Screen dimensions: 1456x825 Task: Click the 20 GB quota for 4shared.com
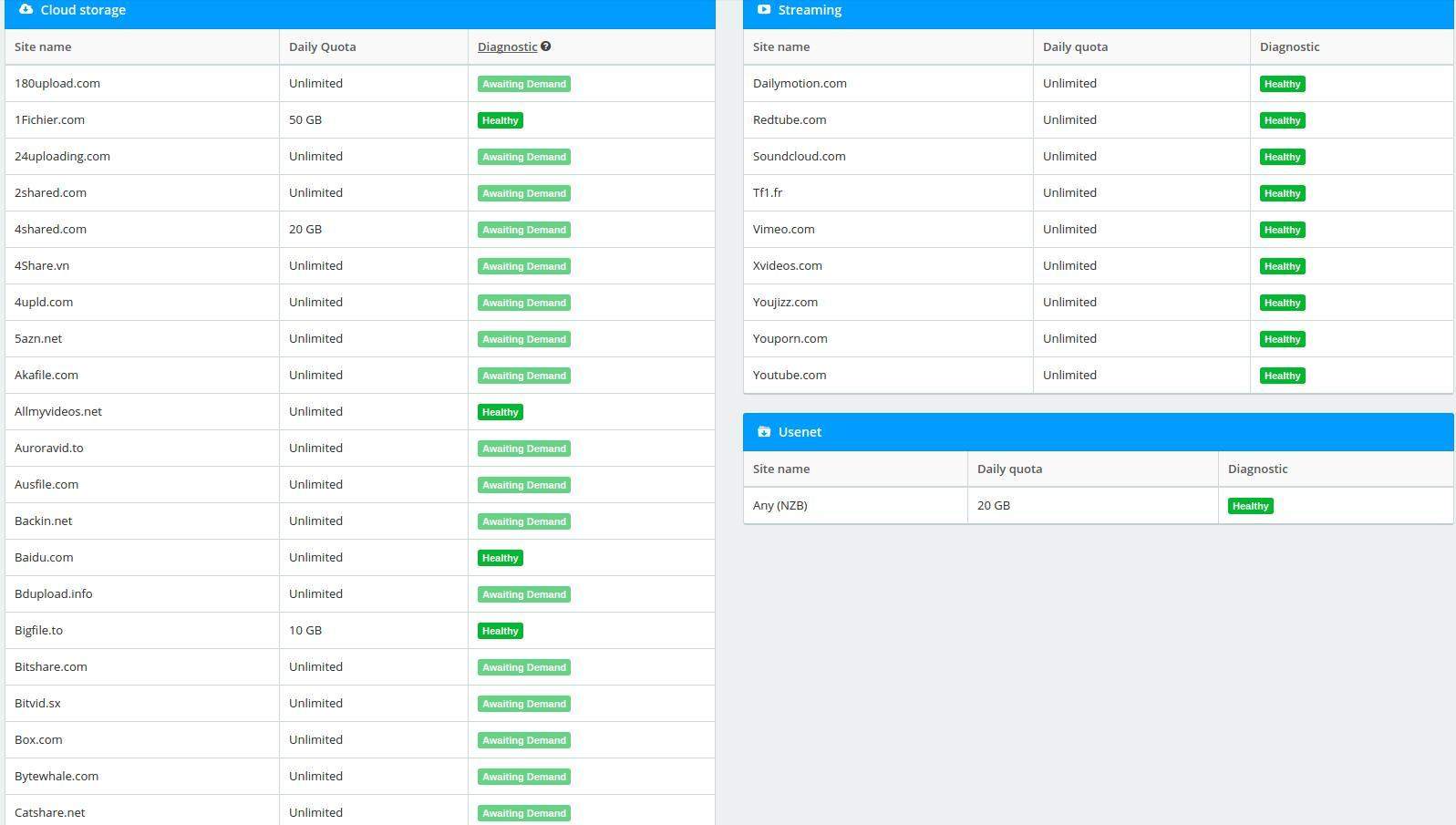pos(305,229)
